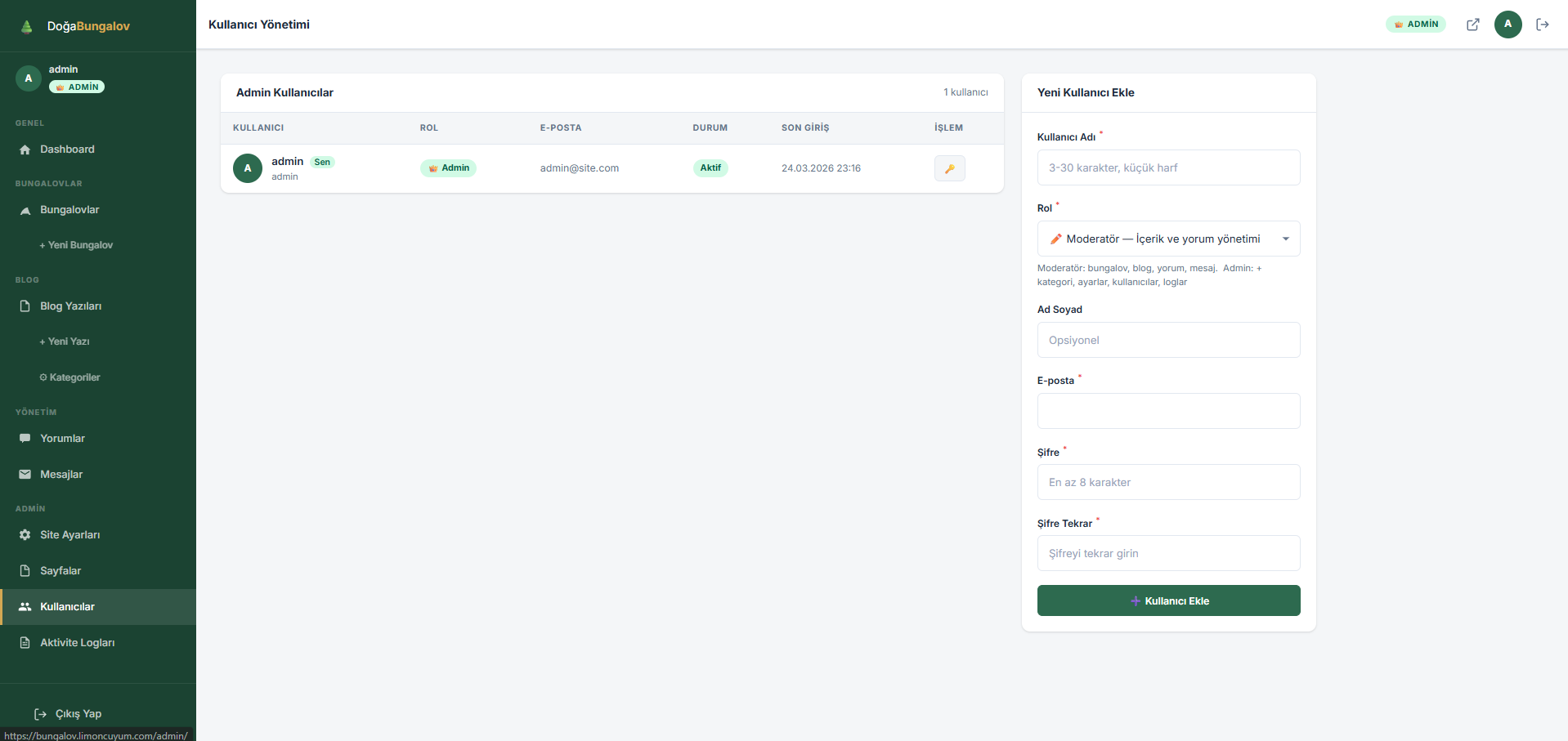Image resolution: width=1568 pixels, height=741 pixels.
Task: Click the logout icon in top bar
Action: tap(1542, 25)
